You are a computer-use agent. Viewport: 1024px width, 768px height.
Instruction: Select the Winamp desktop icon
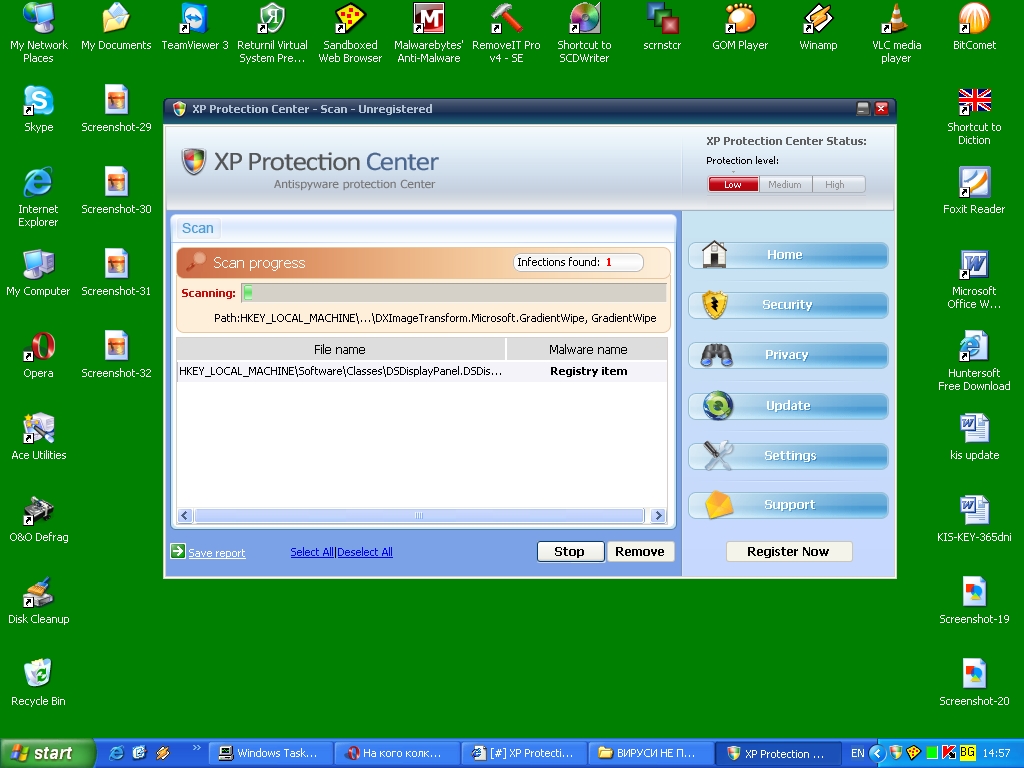pos(818,27)
